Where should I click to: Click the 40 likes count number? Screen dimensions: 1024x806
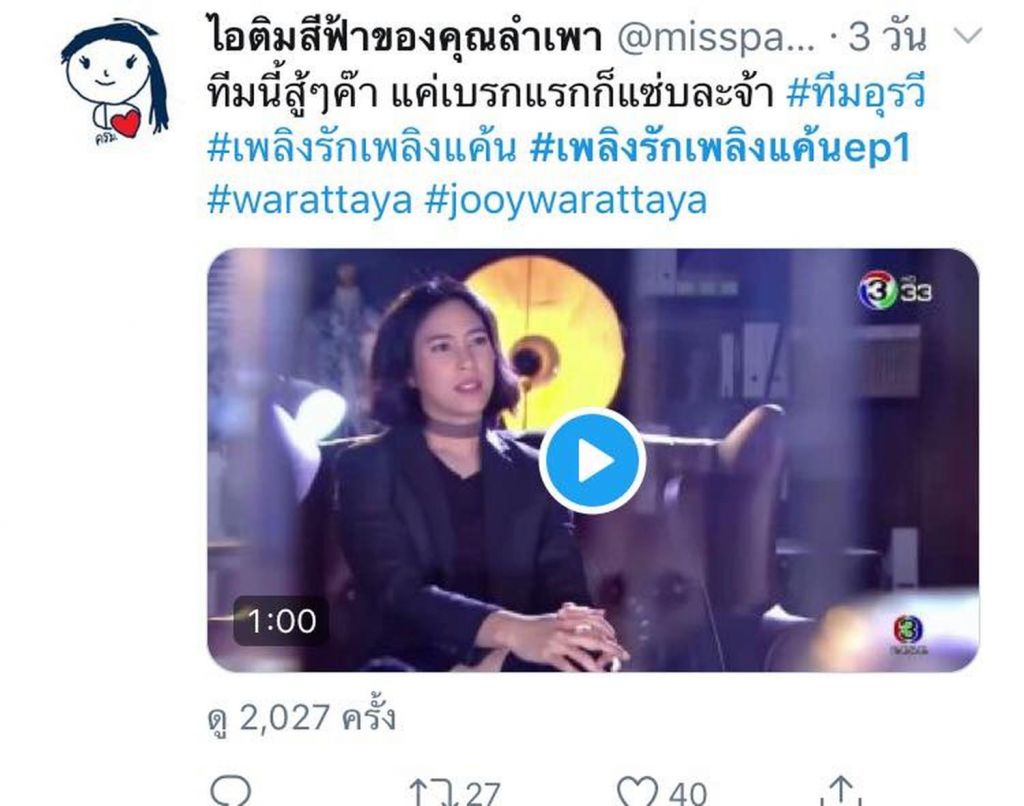(x=688, y=794)
